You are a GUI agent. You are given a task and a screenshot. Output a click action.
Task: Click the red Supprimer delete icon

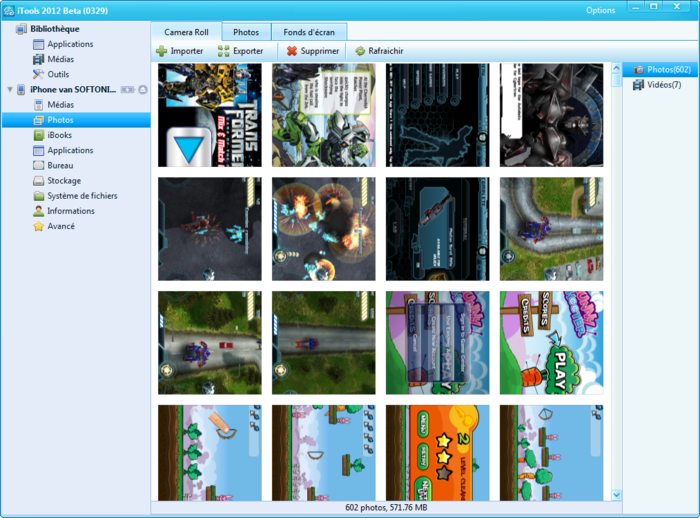(291, 51)
